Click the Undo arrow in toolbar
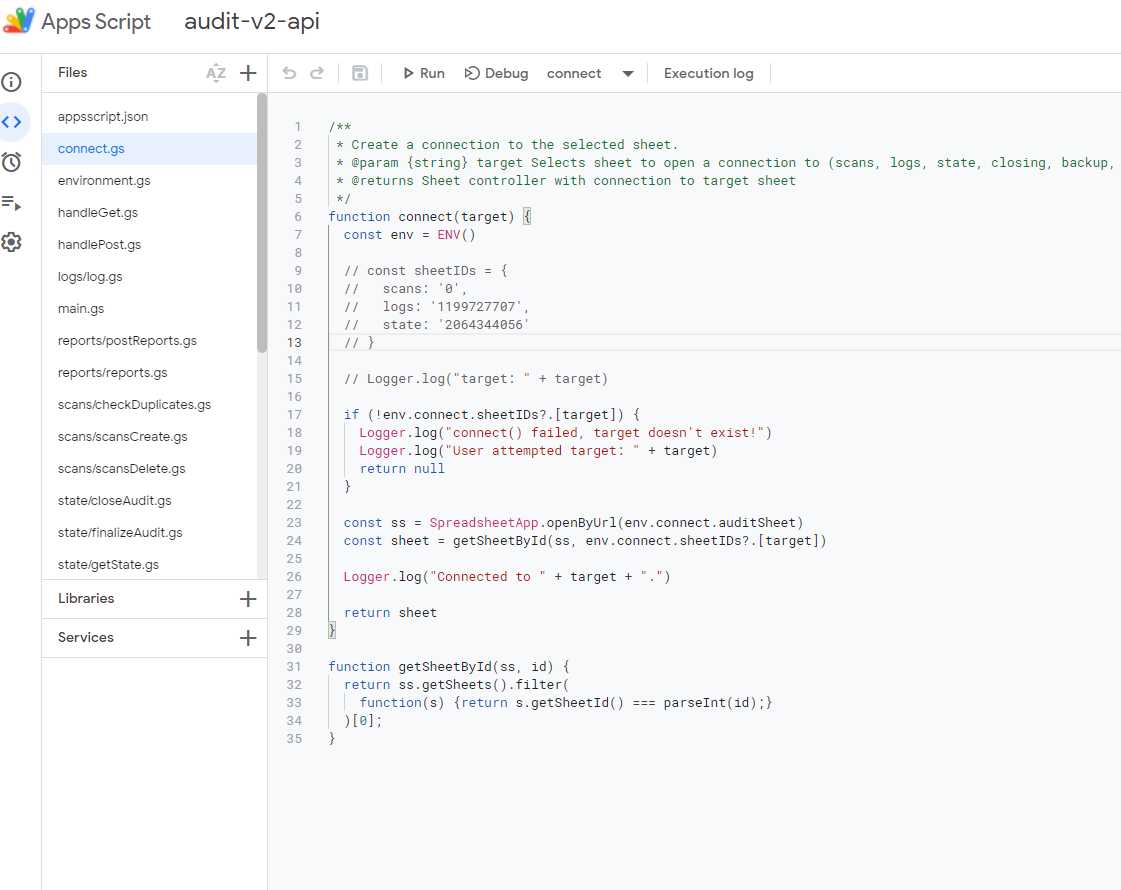 pos(289,73)
